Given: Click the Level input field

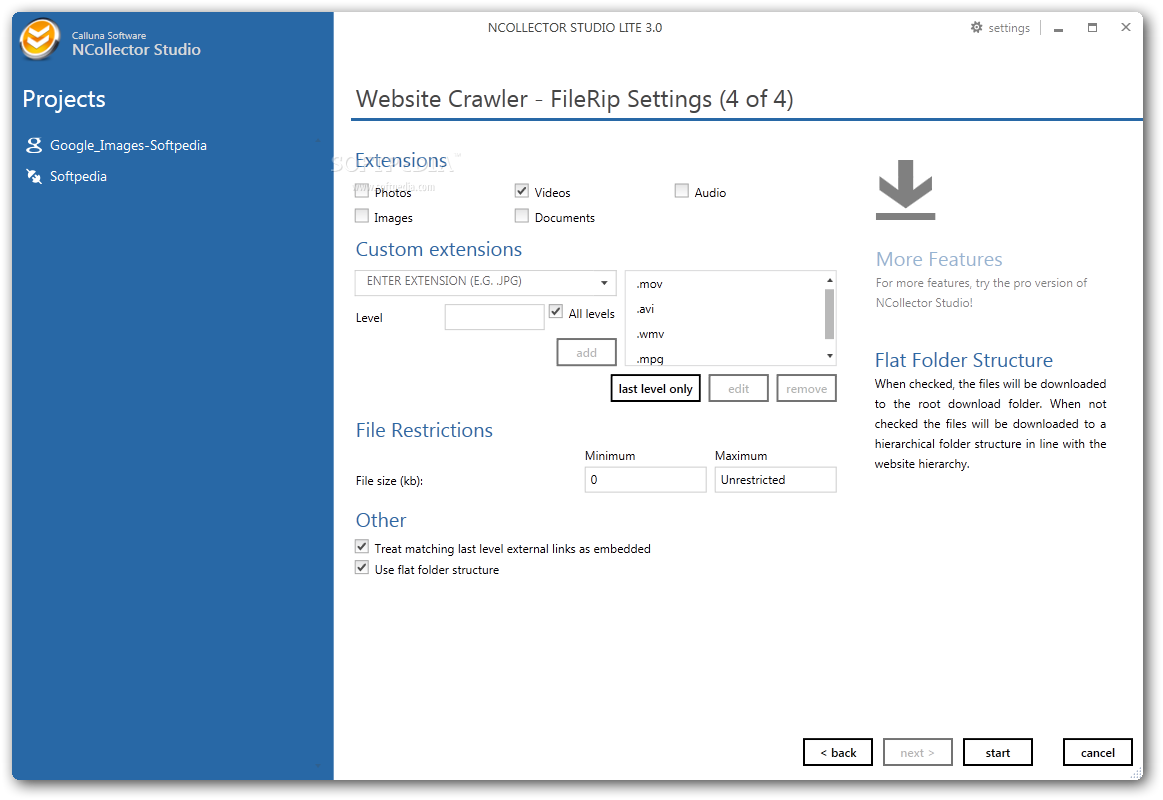Looking at the screenshot, I should (x=494, y=317).
